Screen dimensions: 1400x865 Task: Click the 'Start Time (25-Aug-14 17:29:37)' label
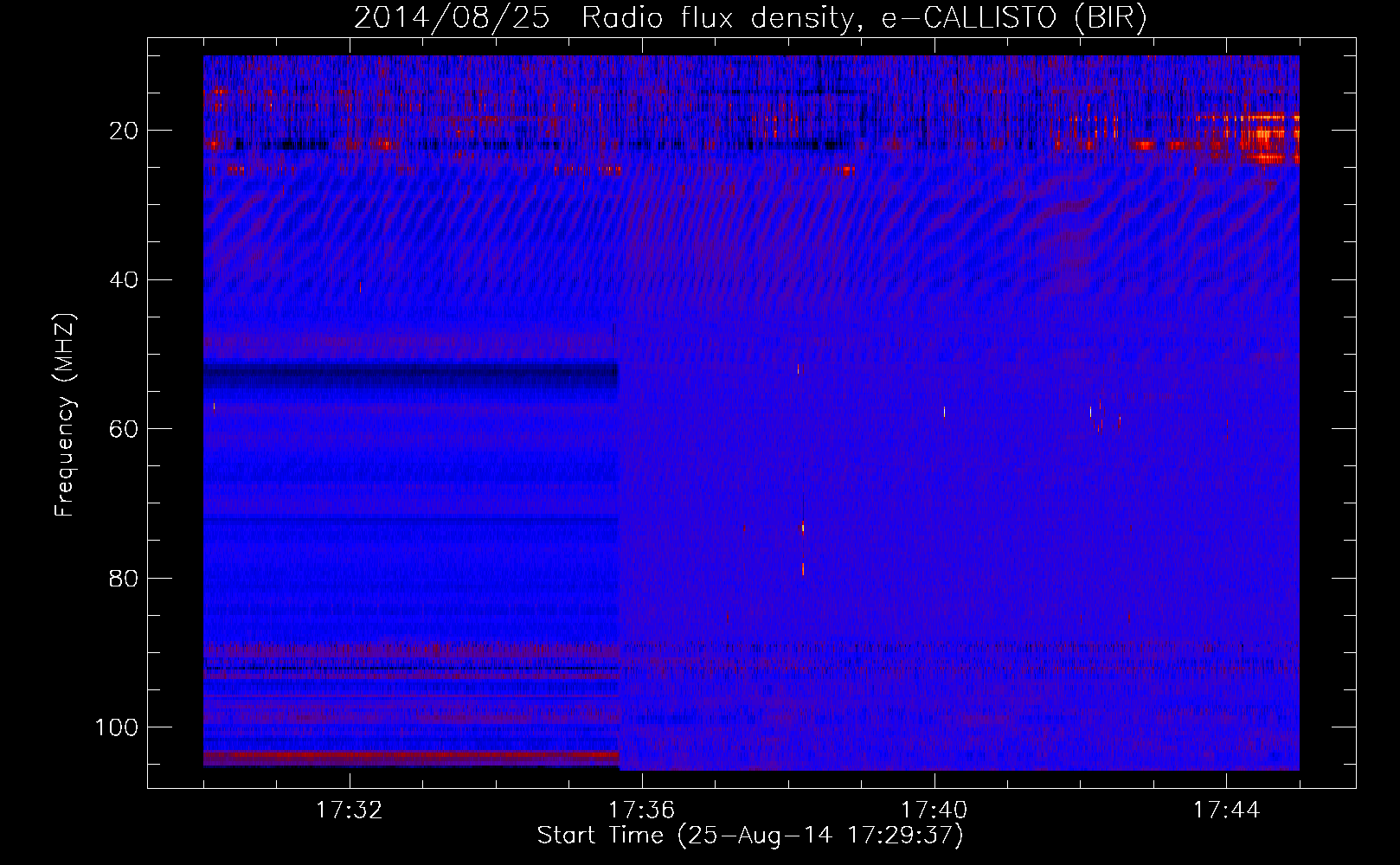[x=750, y=836]
